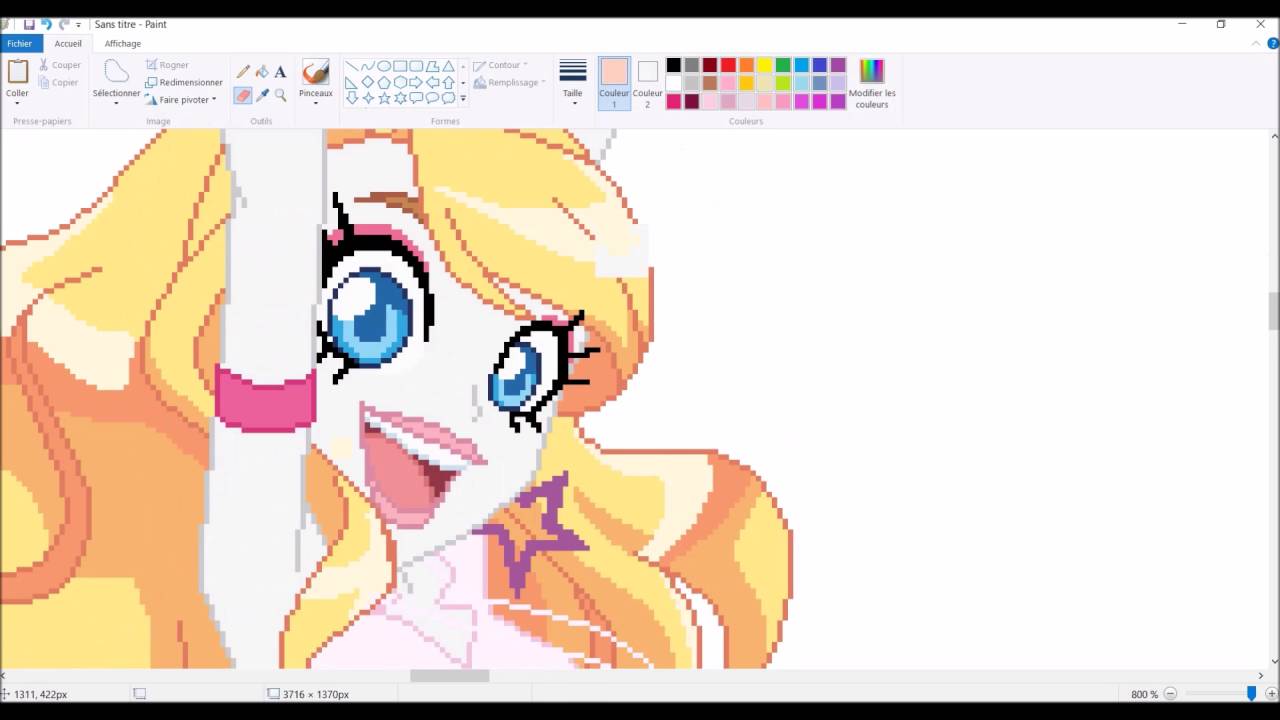Click the Couper button
The height and width of the screenshot is (720, 1280).
click(x=59, y=65)
